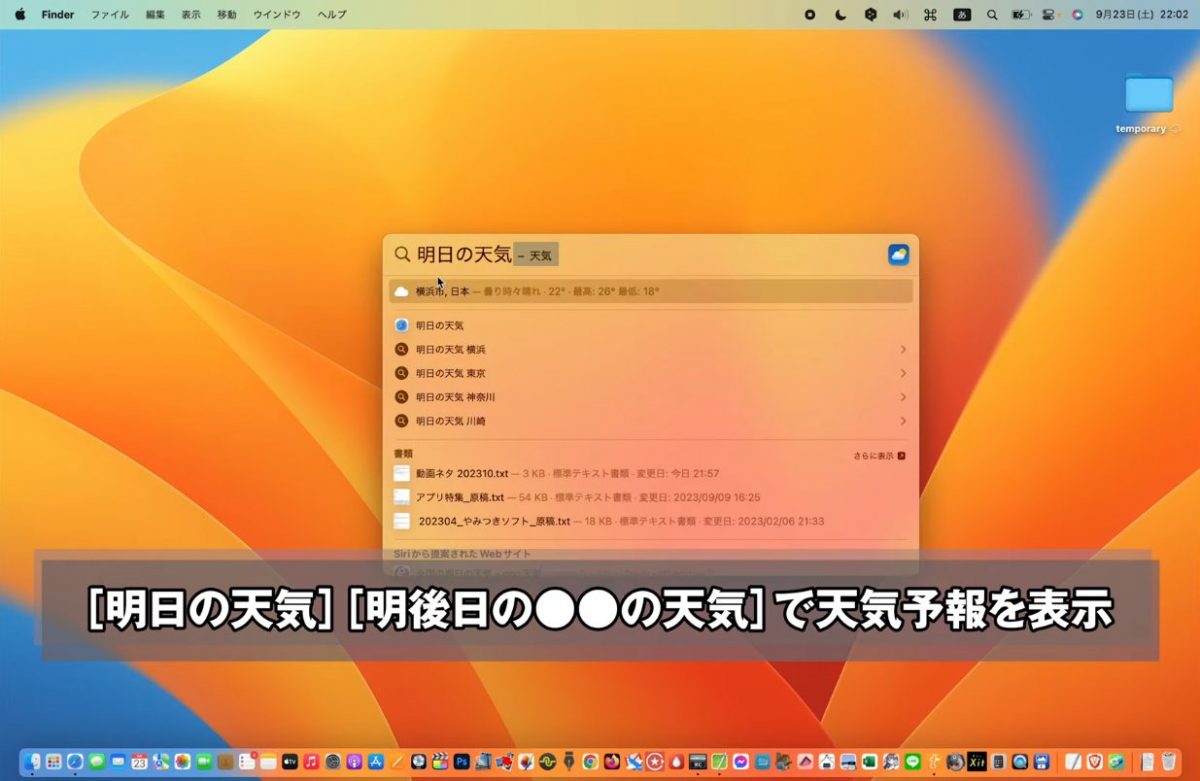Toggle Focus mode moon icon in menu bar
Screen dimensions: 1200x781
(x=841, y=15)
